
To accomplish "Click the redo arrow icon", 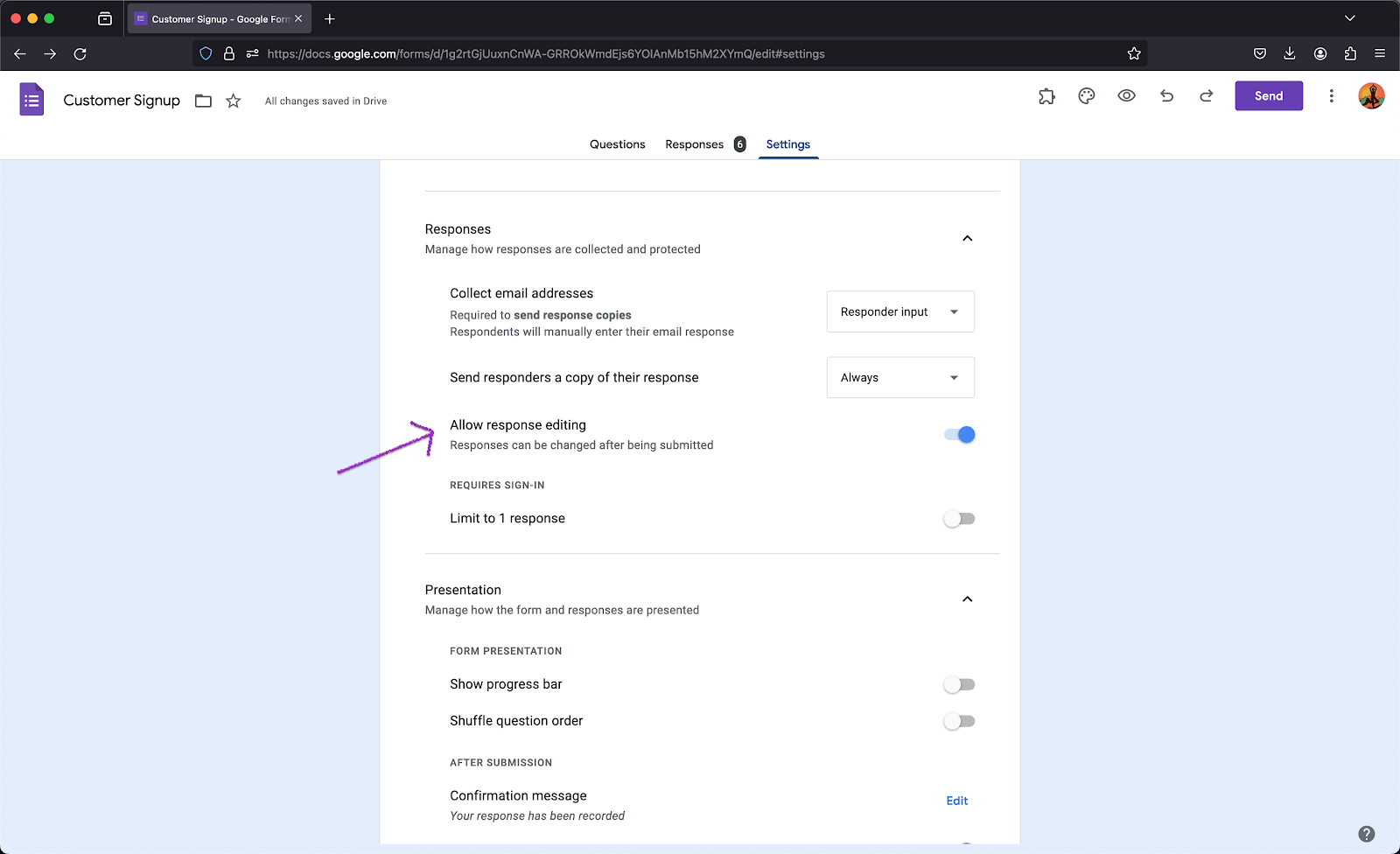I will click(1207, 96).
